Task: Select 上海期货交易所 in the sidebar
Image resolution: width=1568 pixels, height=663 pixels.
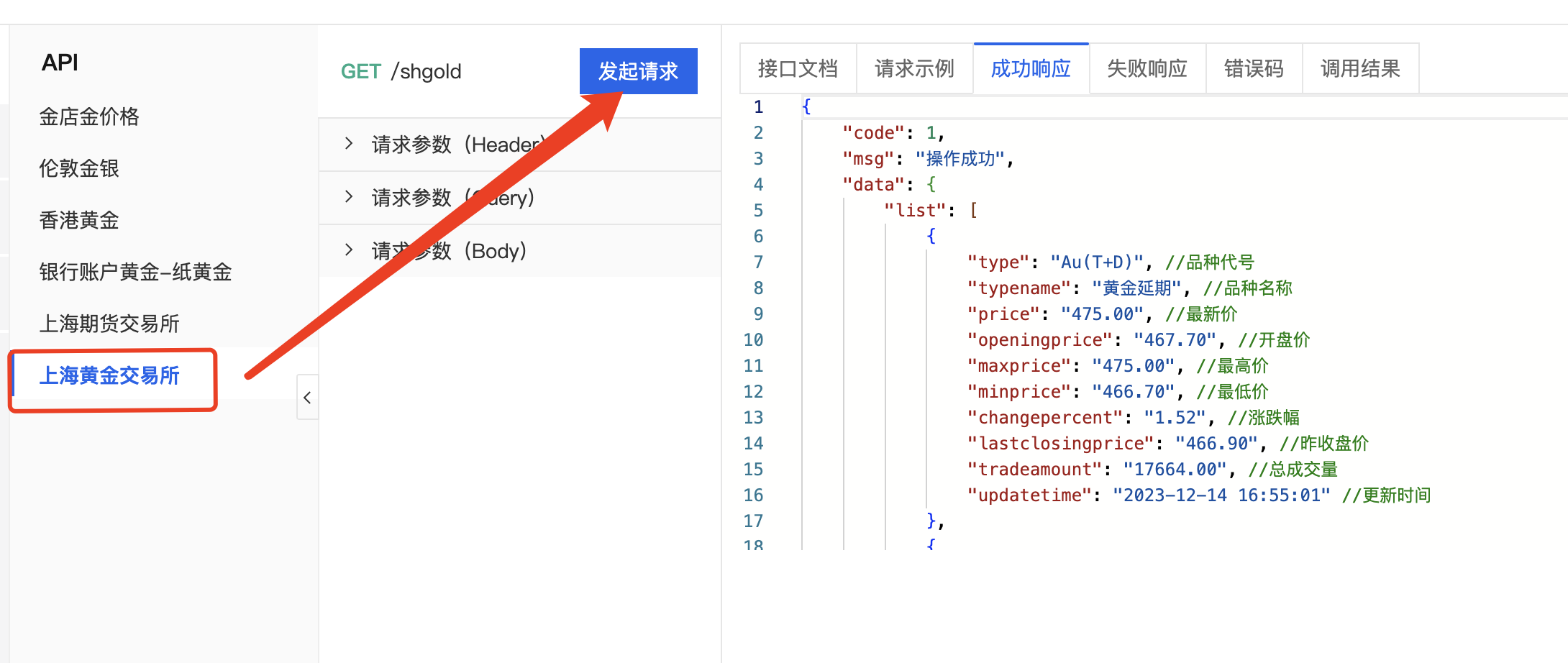Action: [109, 324]
